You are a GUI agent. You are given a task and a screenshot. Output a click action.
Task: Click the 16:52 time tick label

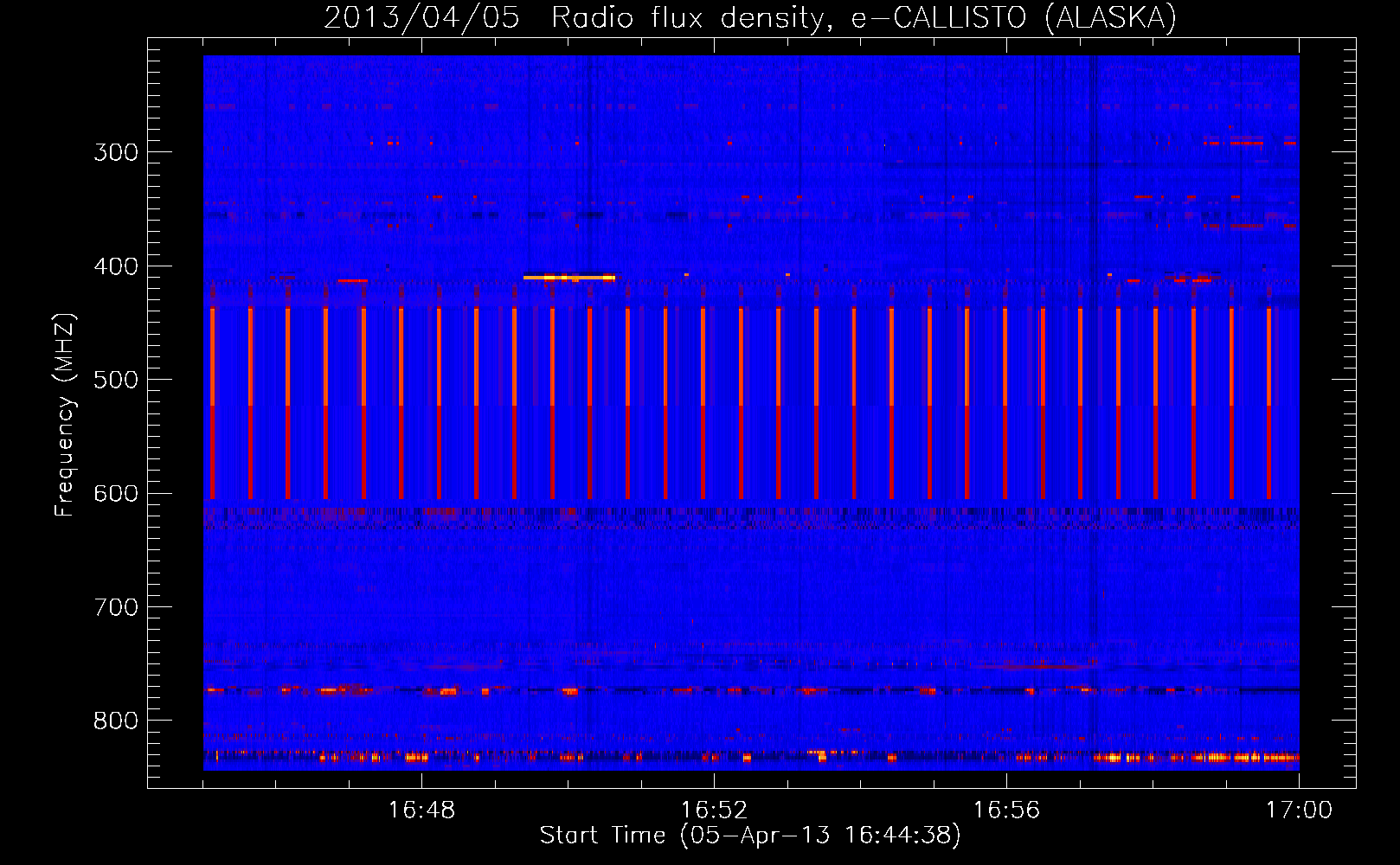714,811
